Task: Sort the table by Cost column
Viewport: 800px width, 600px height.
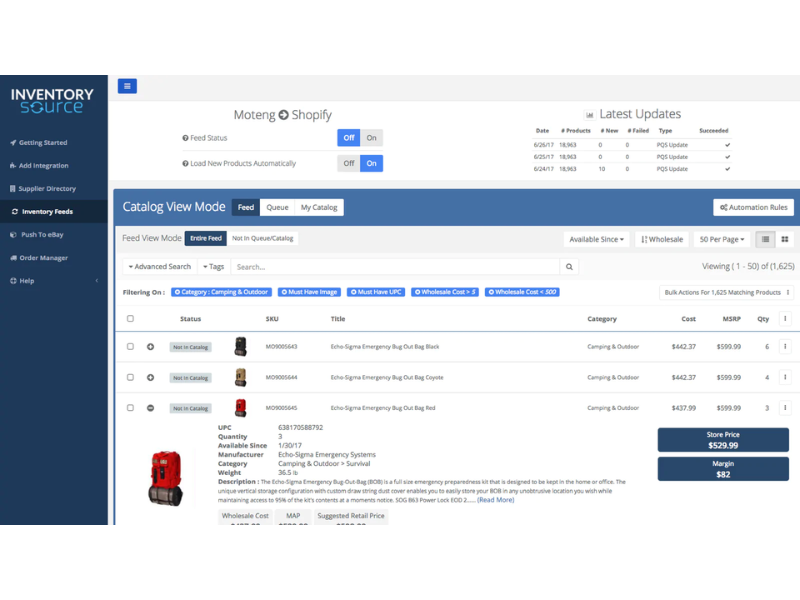Action: 688,319
